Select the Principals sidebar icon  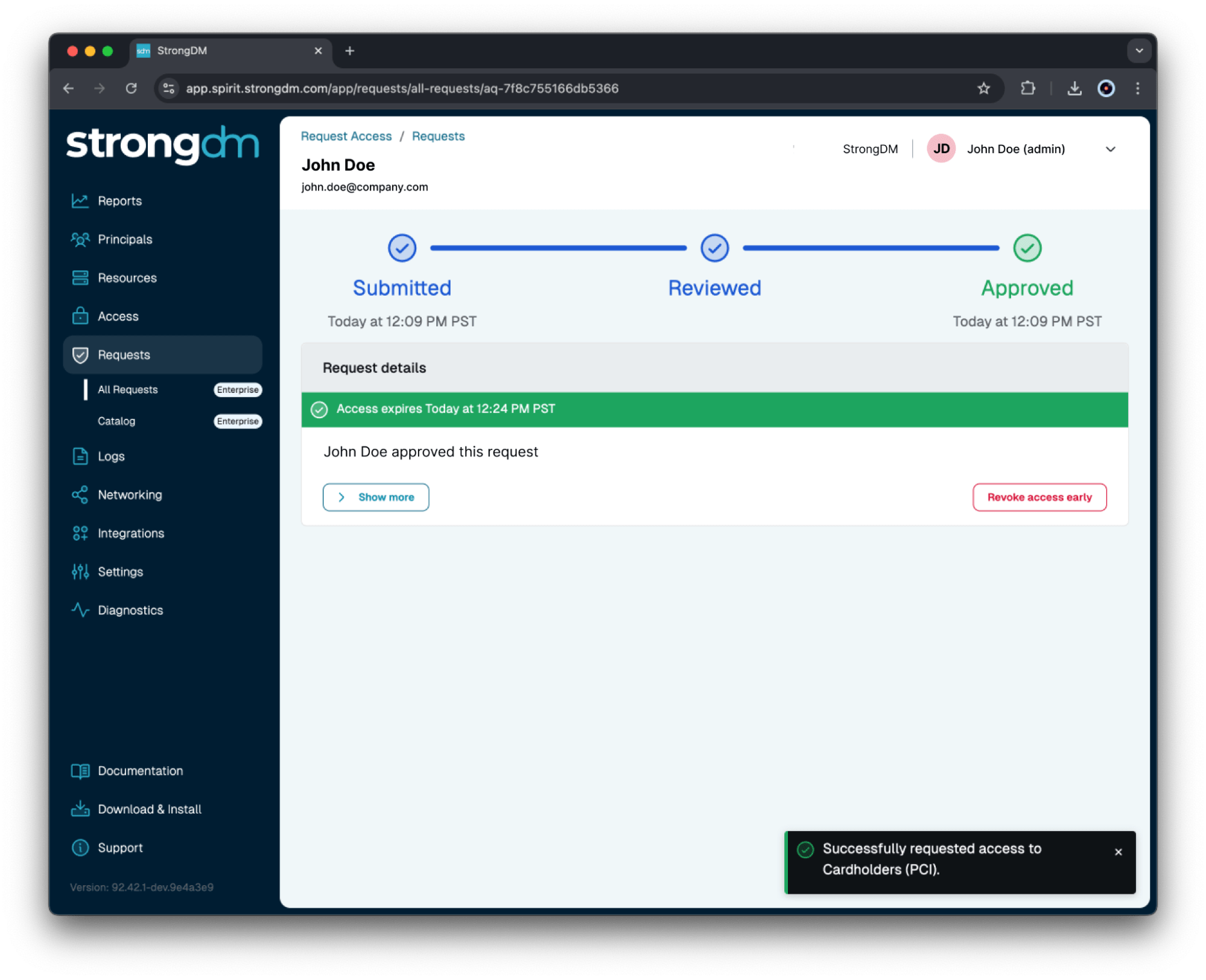tap(80, 239)
